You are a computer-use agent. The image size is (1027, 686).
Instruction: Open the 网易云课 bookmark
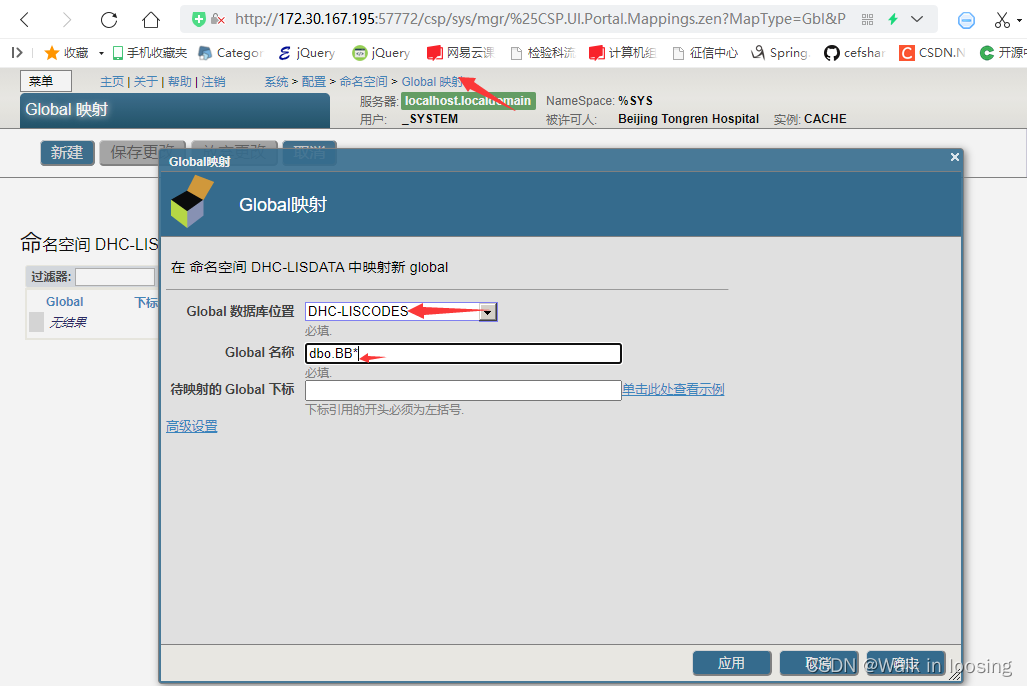pos(460,52)
